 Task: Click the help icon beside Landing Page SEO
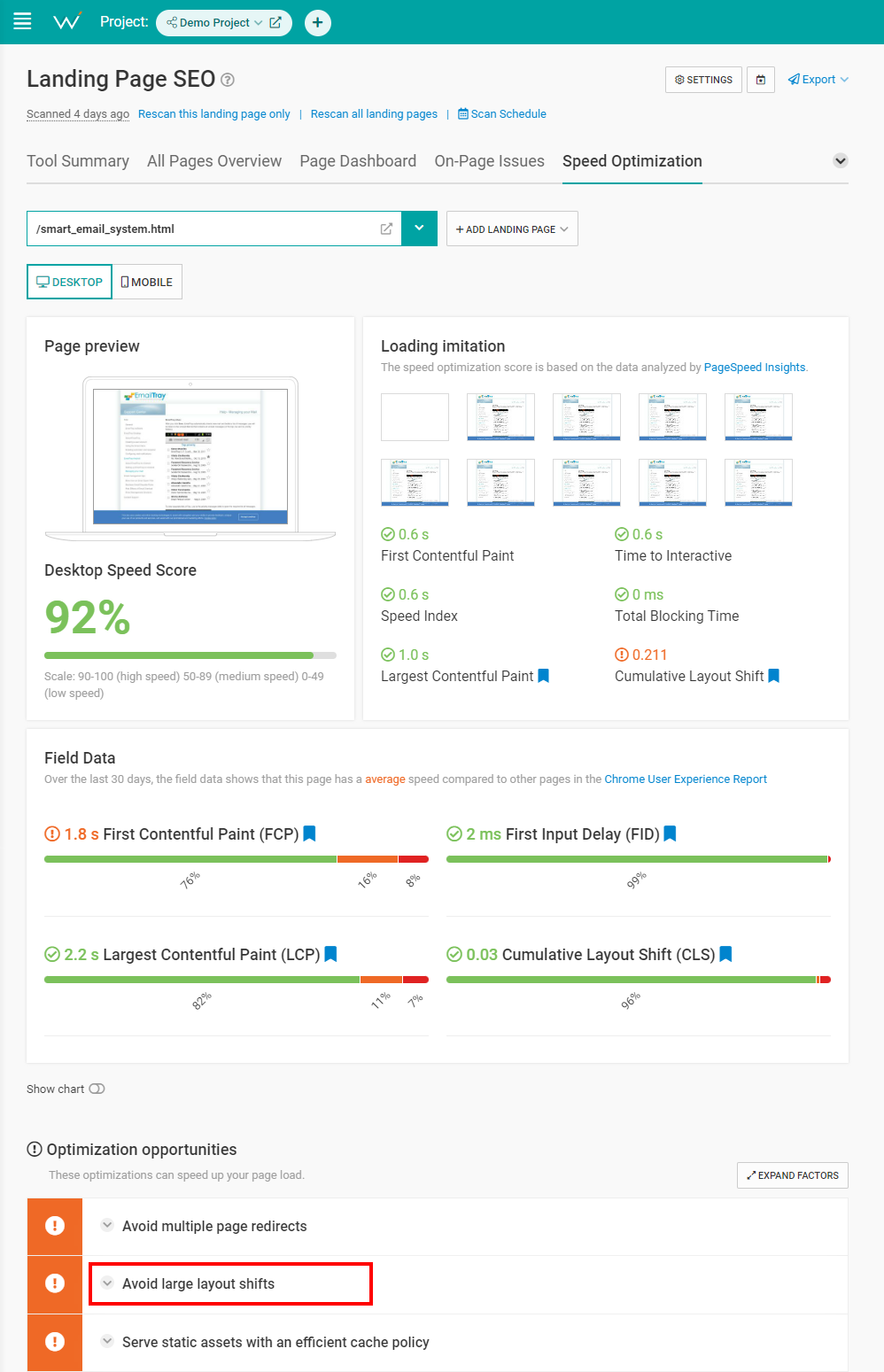click(228, 80)
